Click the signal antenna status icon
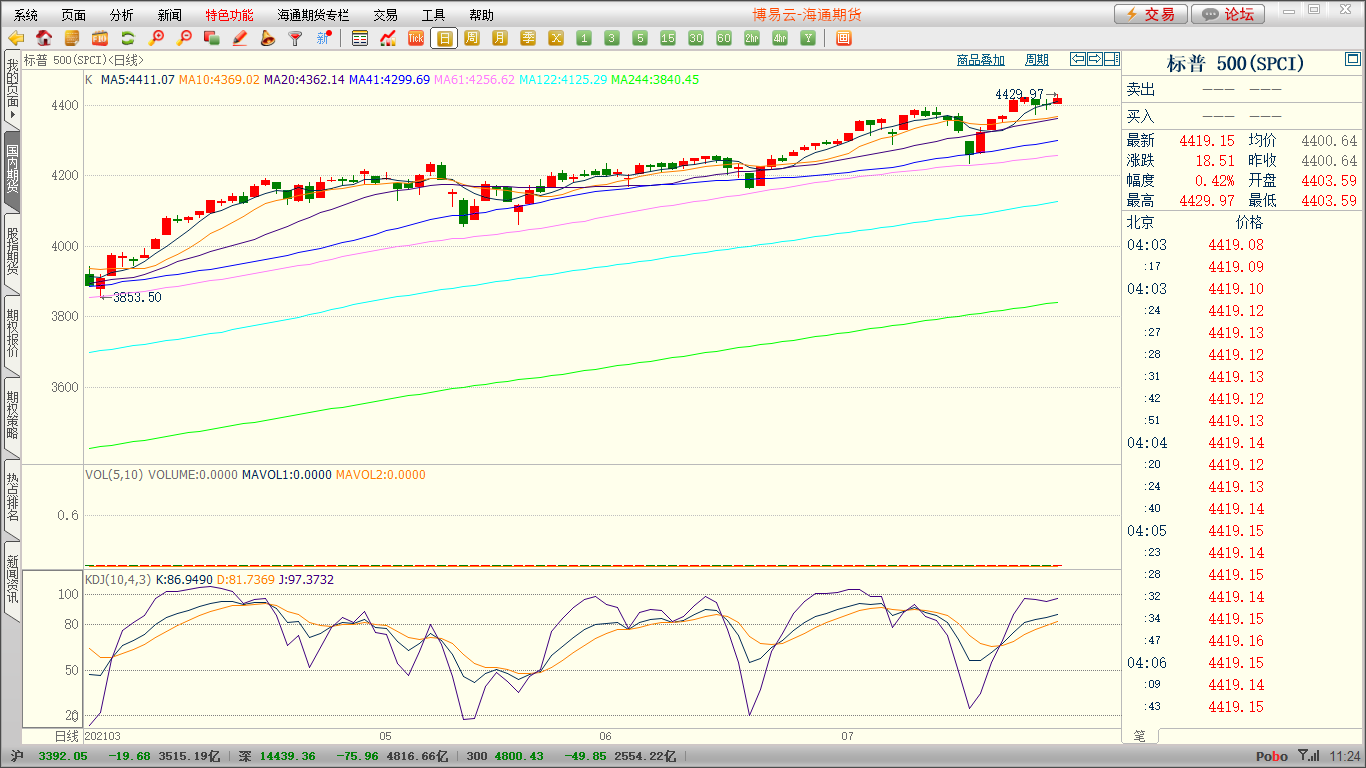The image size is (1366, 768). click(1308, 756)
